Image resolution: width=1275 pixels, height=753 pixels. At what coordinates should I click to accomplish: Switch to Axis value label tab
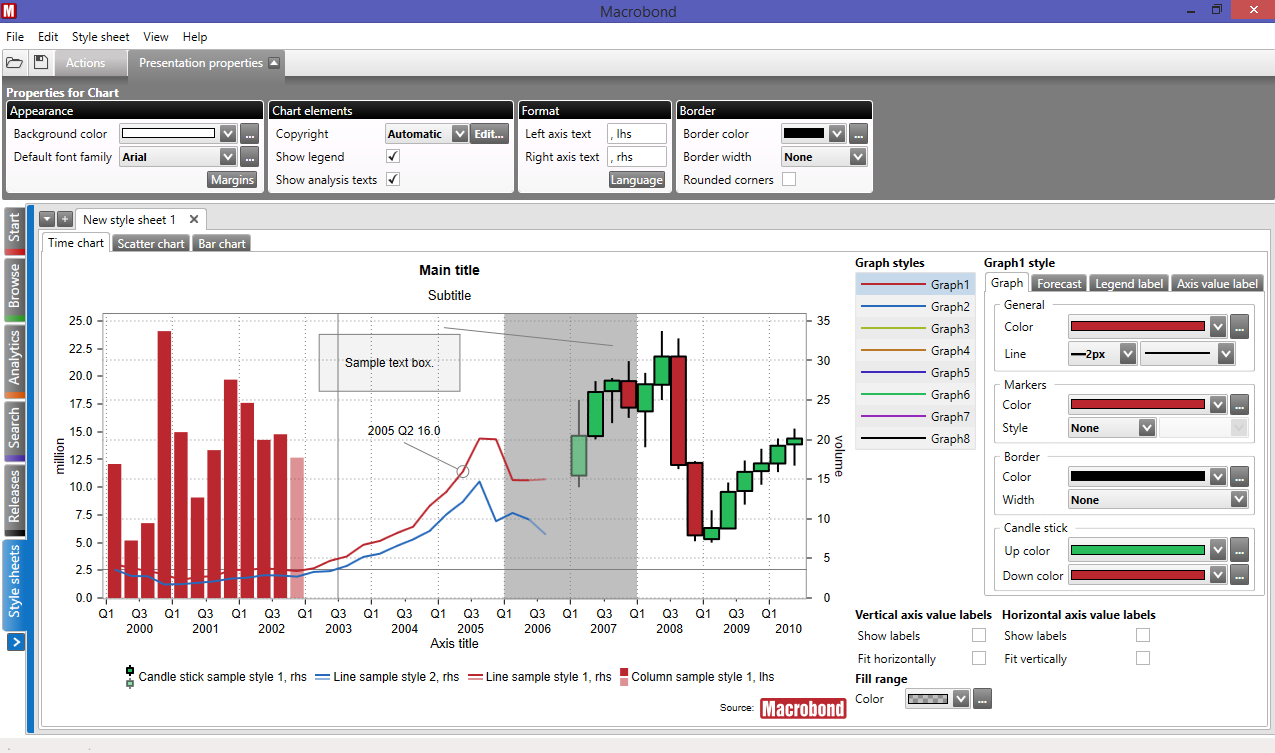pyautogui.click(x=1217, y=284)
